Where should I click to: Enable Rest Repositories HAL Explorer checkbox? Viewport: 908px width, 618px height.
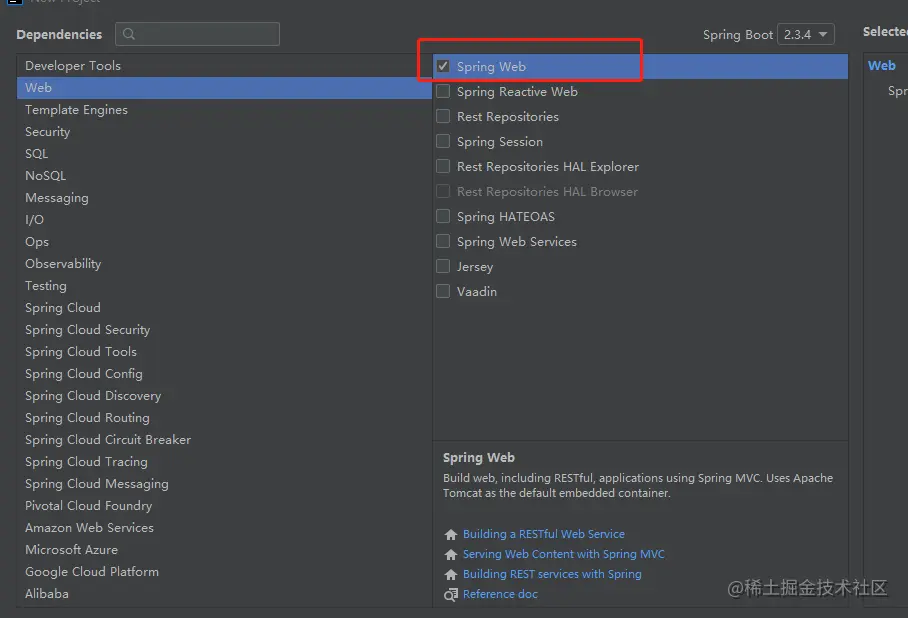coord(443,166)
